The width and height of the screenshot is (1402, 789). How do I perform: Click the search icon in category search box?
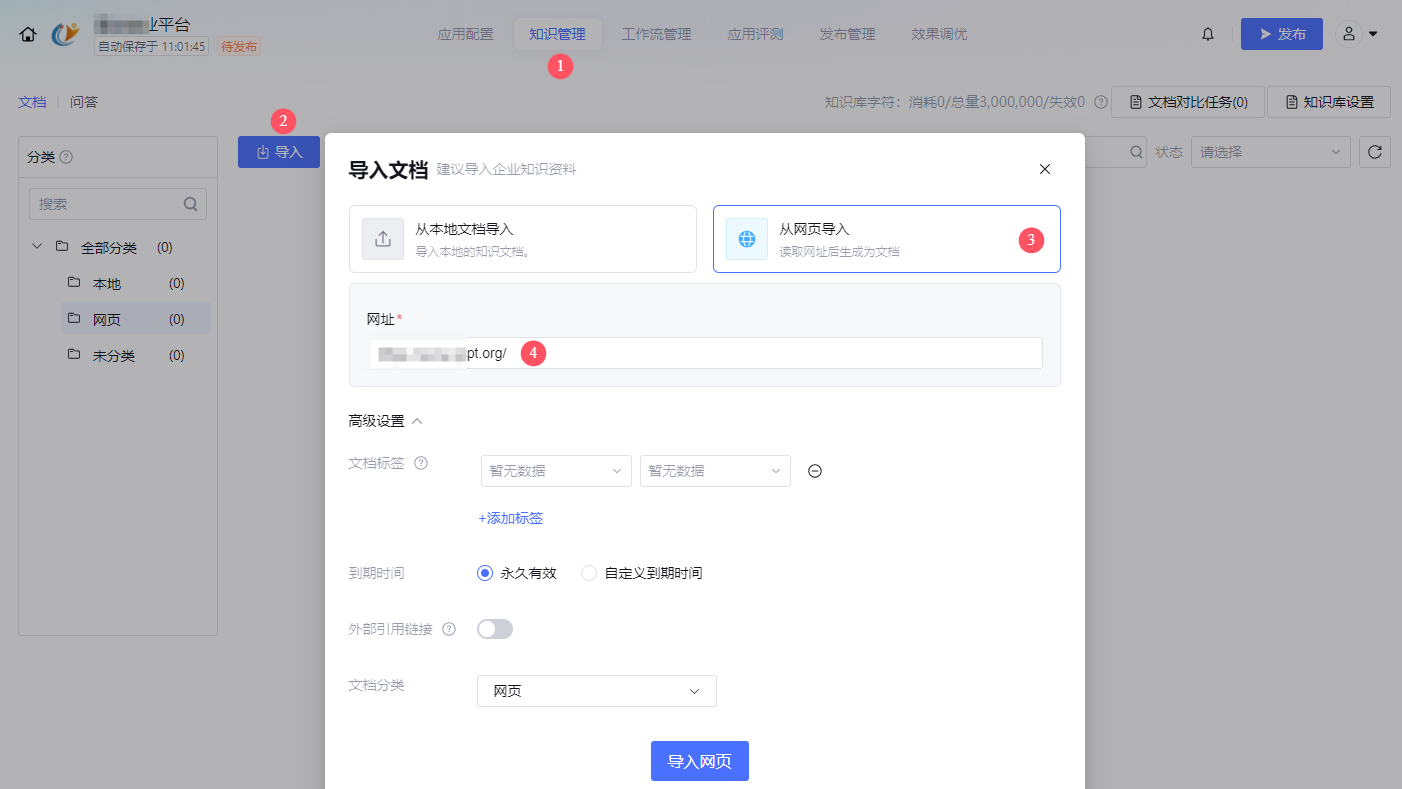click(190, 204)
